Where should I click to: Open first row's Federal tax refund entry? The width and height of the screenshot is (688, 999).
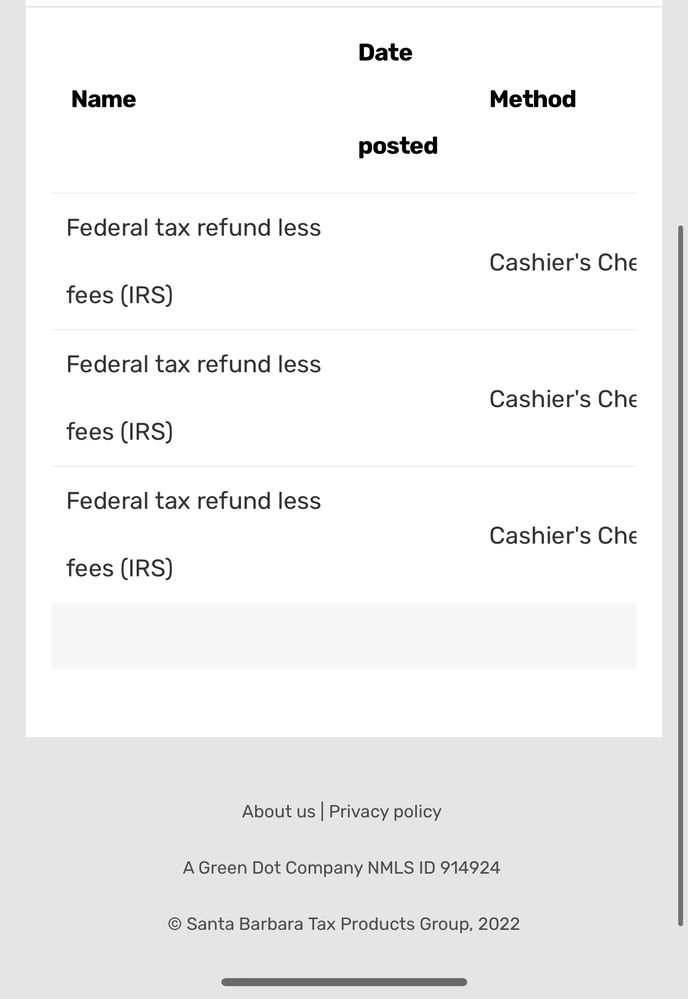(x=194, y=261)
